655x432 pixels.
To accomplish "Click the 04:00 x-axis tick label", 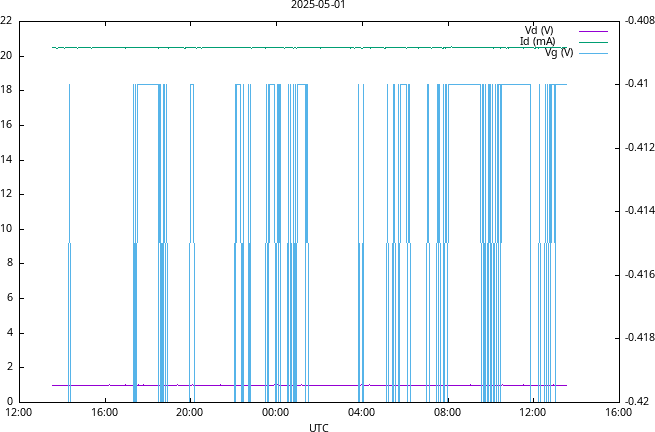I will click(x=361, y=412).
